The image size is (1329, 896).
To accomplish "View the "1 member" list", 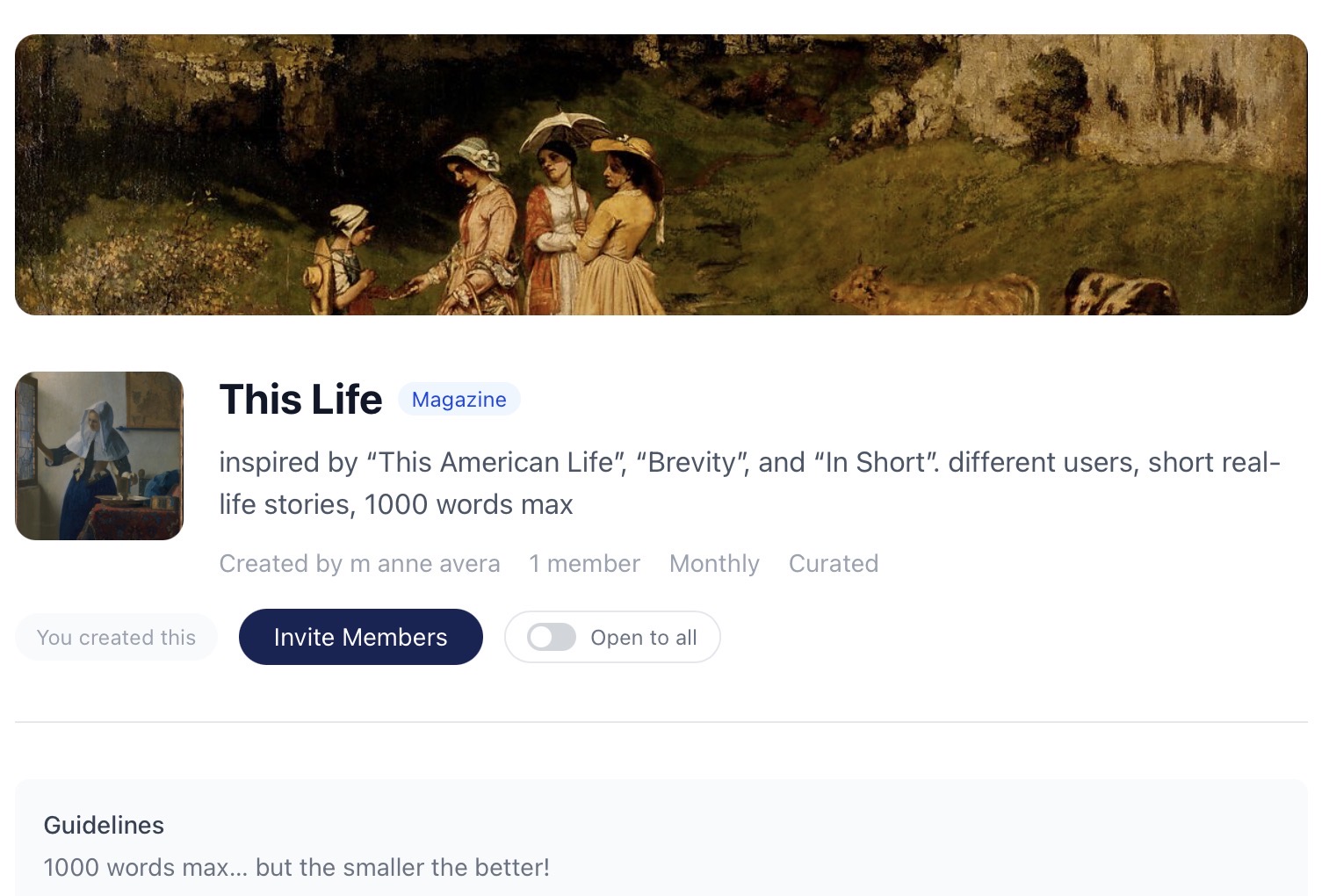I will (584, 563).
